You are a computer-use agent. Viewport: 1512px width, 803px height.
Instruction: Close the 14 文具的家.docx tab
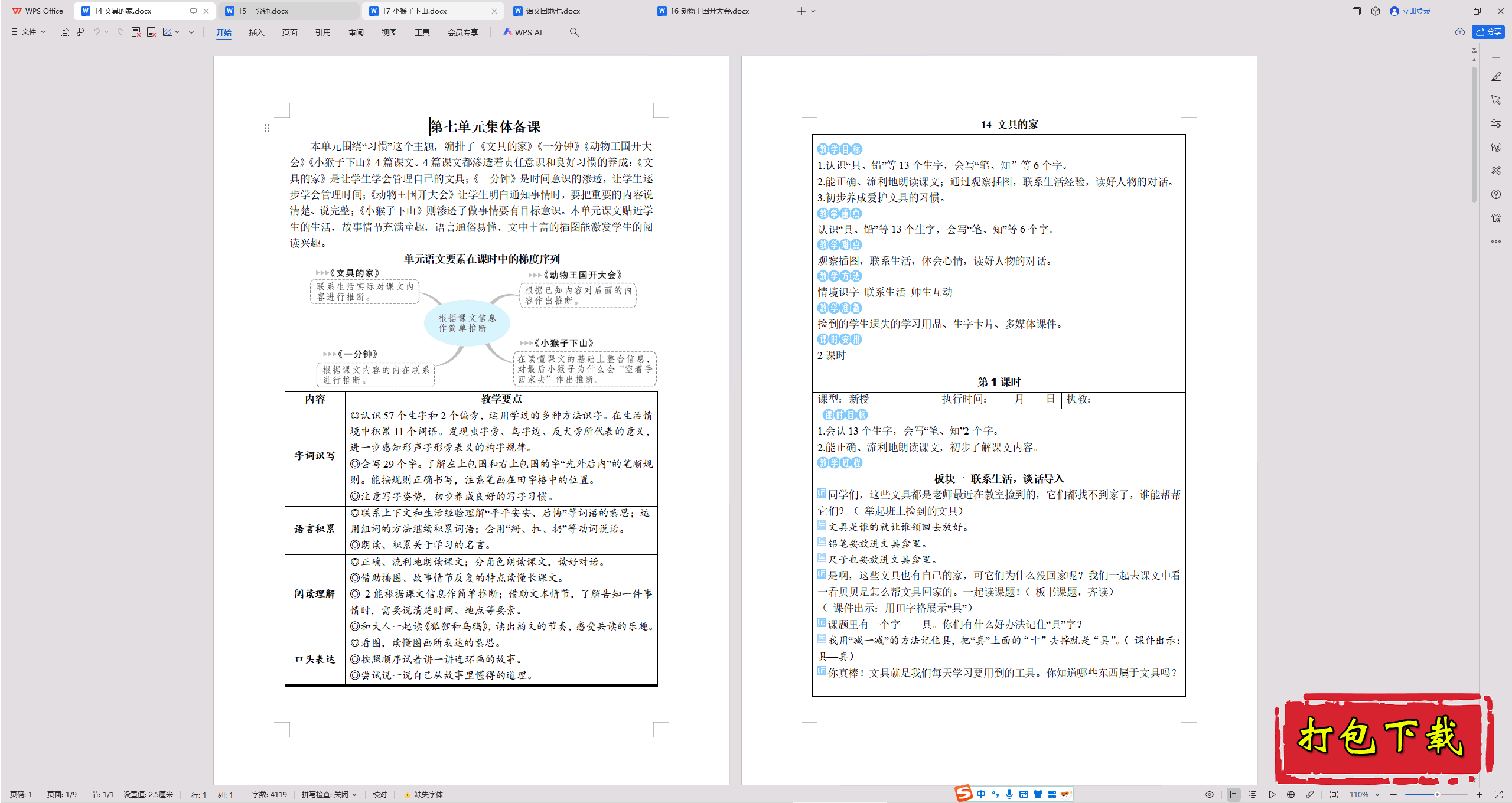(x=206, y=11)
